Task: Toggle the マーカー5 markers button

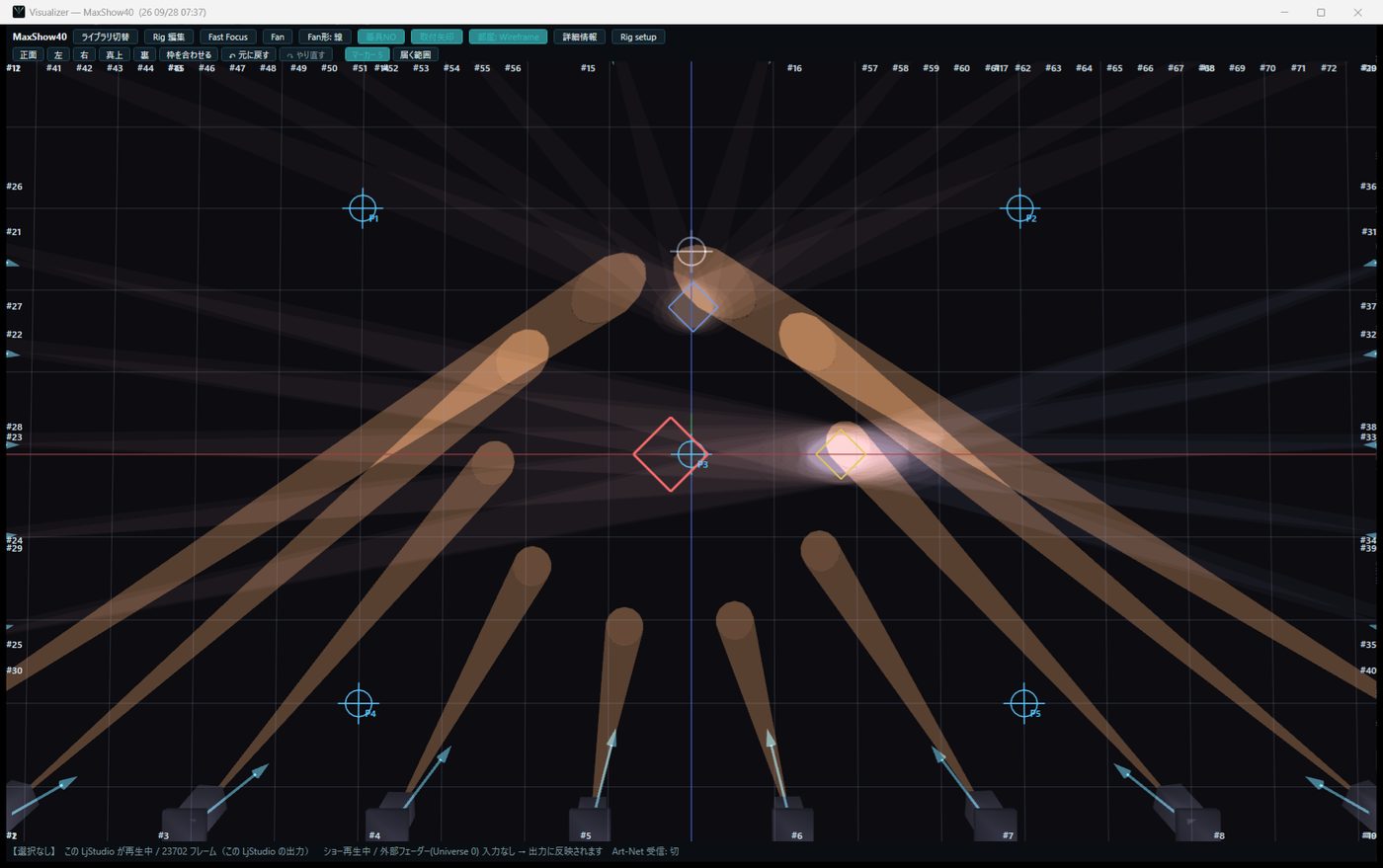Action: 366,54
